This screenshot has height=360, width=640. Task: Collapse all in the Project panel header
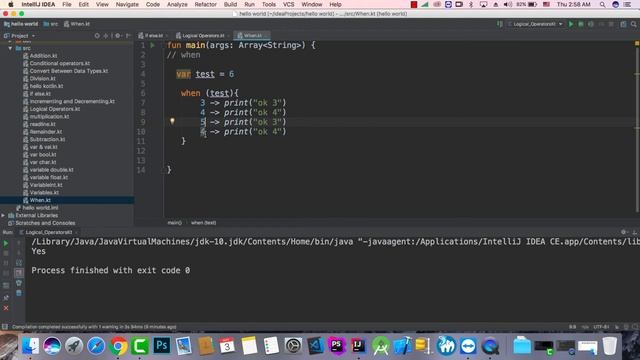pos(106,36)
